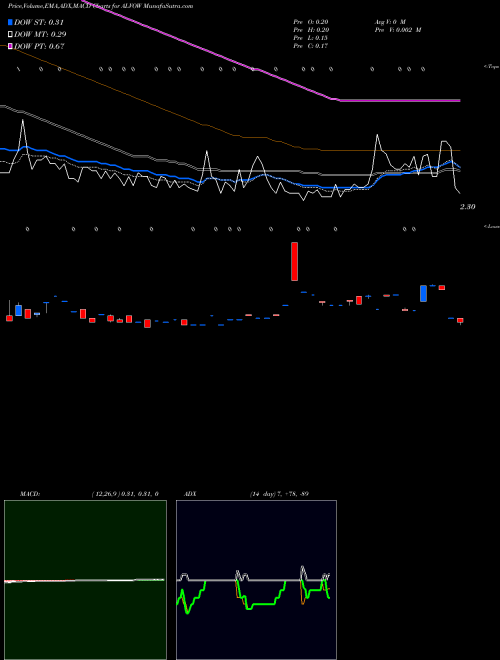
Task: Open the dark blue ADX chart panel
Action: coord(256,580)
